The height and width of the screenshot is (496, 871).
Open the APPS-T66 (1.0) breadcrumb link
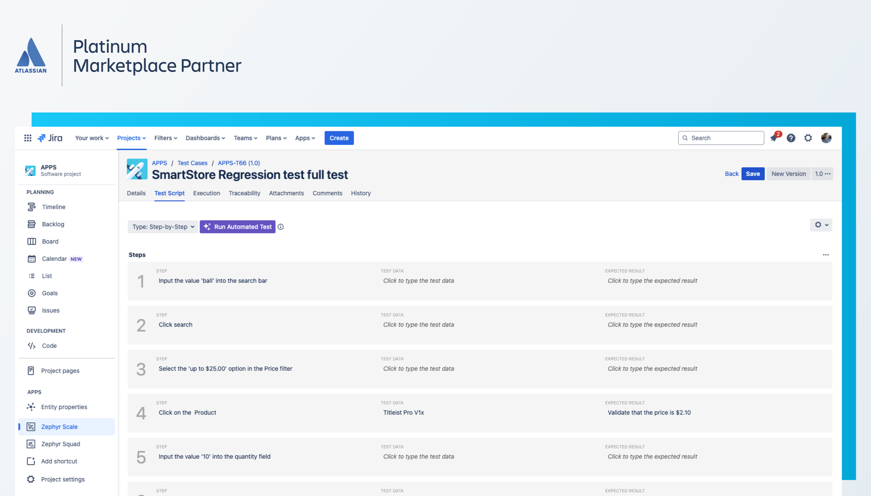(x=239, y=163)
